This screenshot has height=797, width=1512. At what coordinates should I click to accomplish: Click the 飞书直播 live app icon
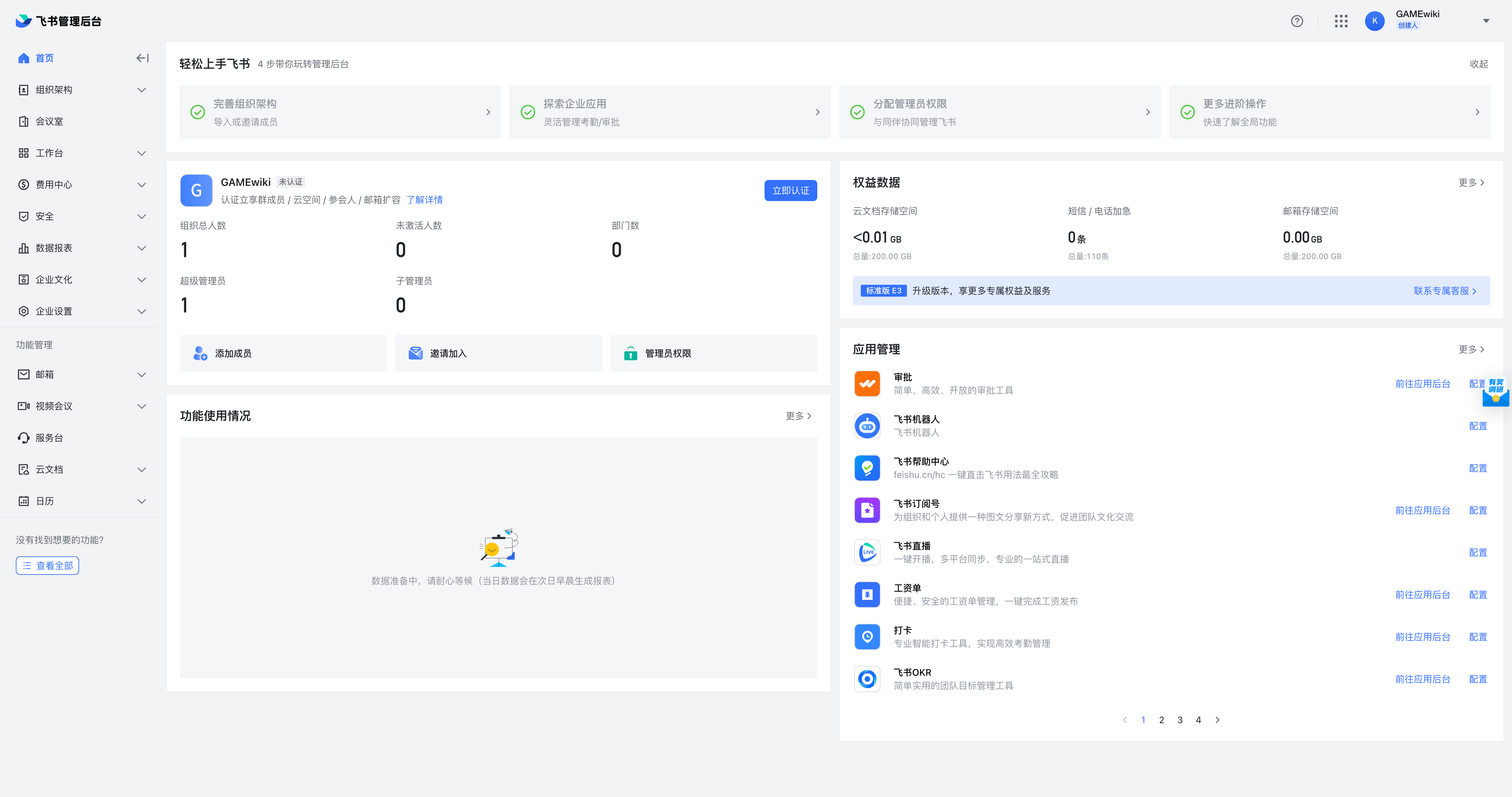[x=867, y=552]
